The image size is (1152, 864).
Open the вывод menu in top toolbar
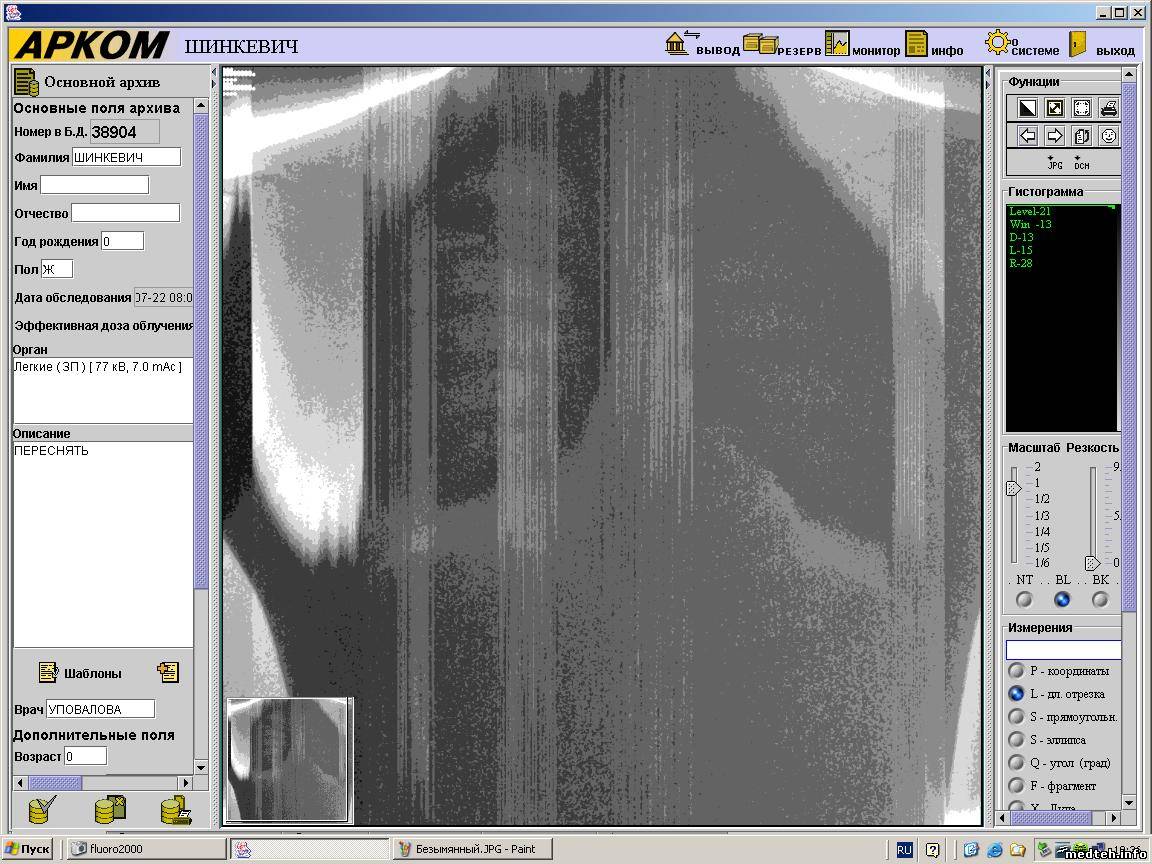702,46
